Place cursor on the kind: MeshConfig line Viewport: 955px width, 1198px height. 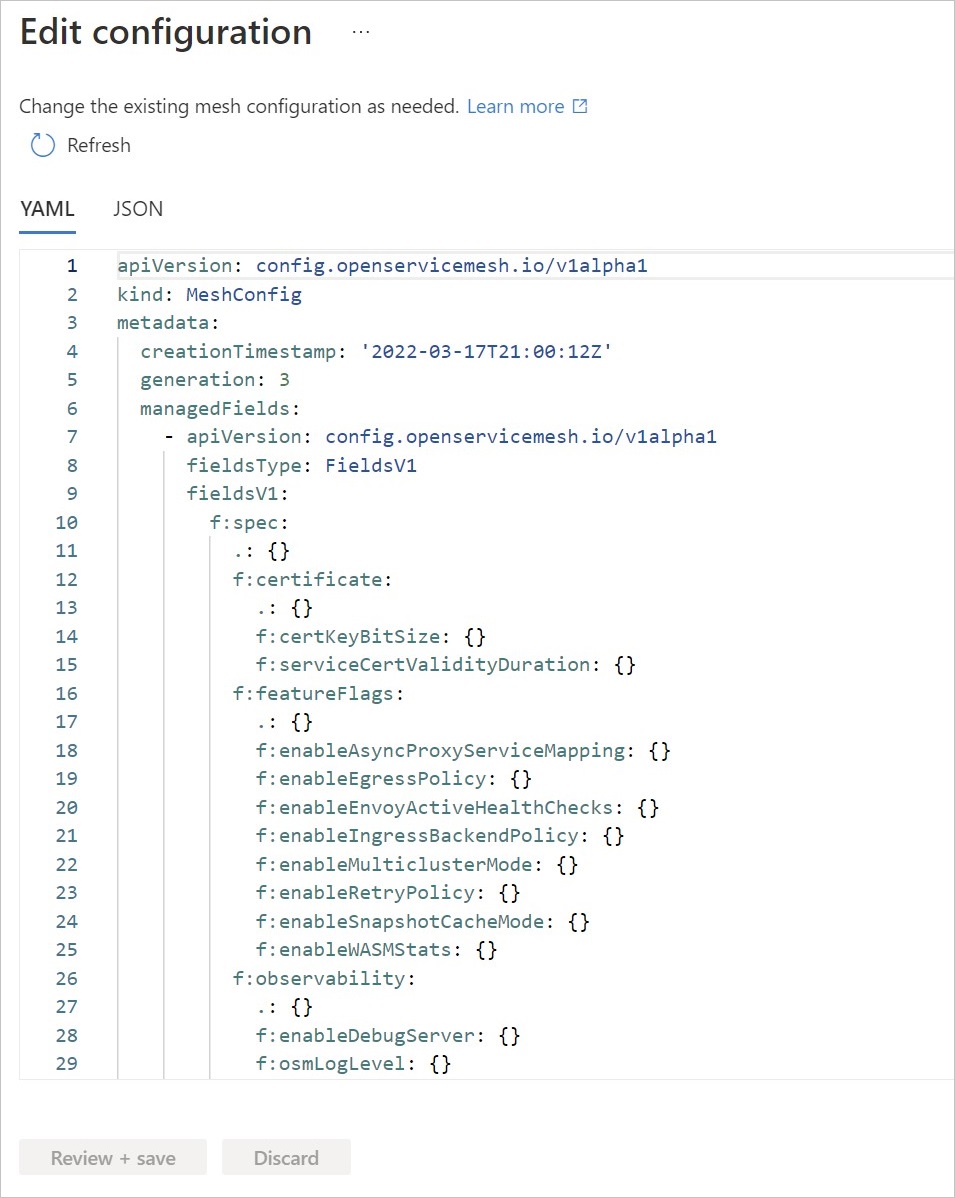(209, 295)
